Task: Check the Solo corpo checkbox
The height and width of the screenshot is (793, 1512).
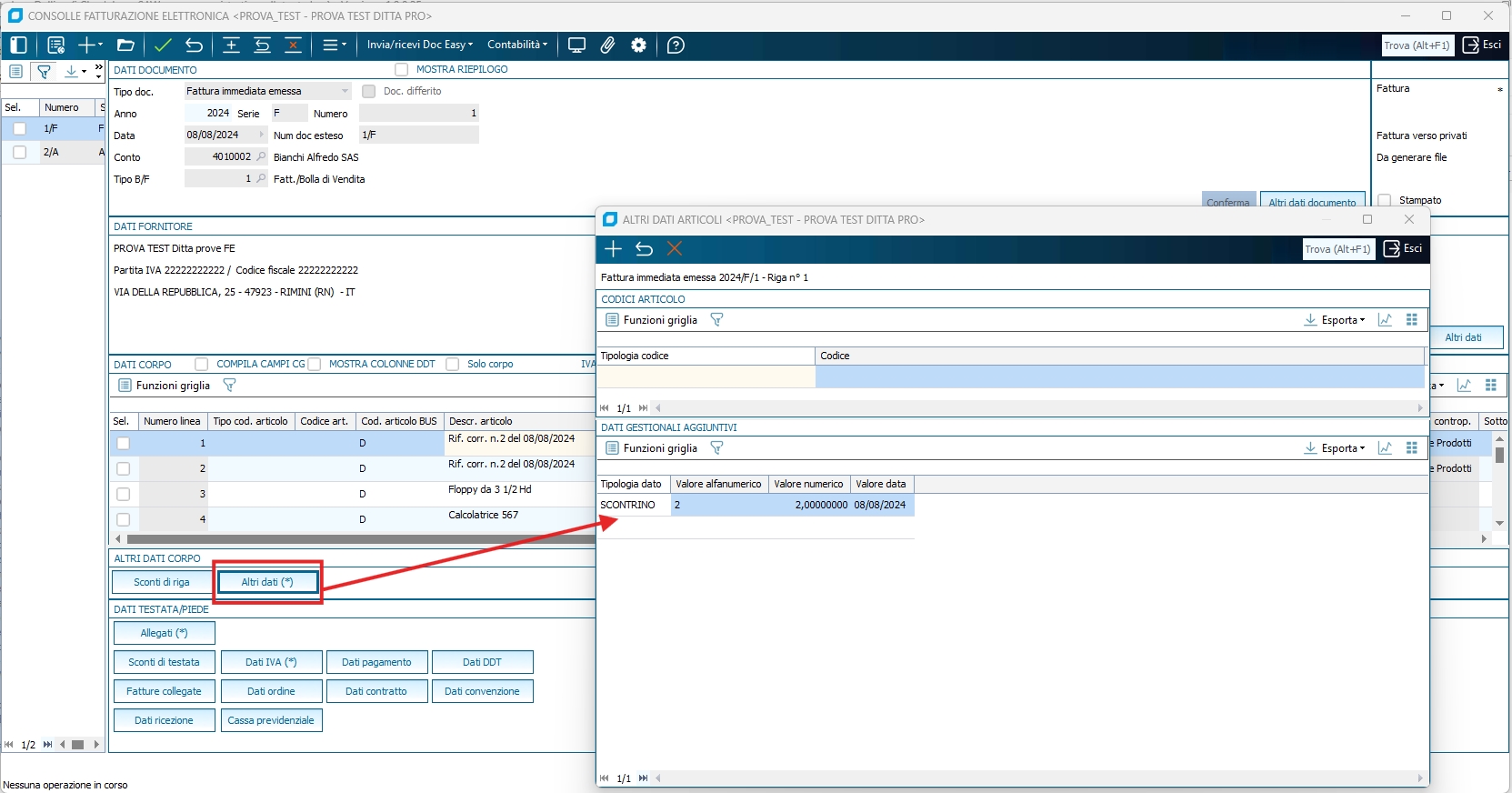Action: [x=453, y=365]
